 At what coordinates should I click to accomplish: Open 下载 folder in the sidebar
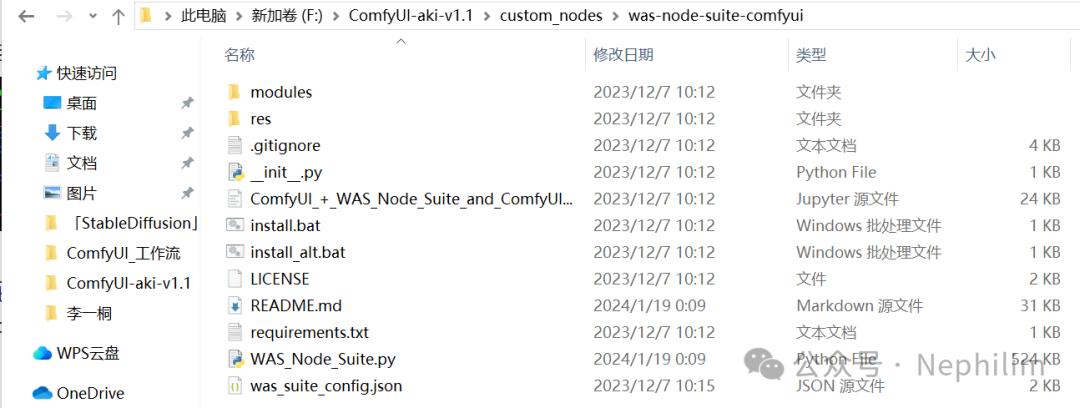pyautogui.click(x=82, y=133)
